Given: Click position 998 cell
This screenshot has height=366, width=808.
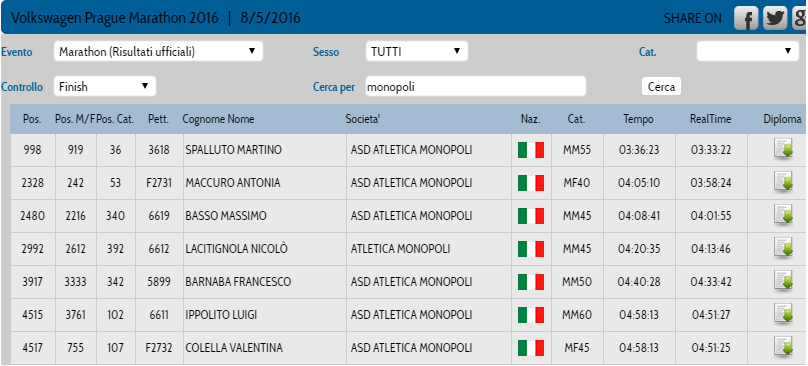Looking at the screenshot, I should 32,150.
